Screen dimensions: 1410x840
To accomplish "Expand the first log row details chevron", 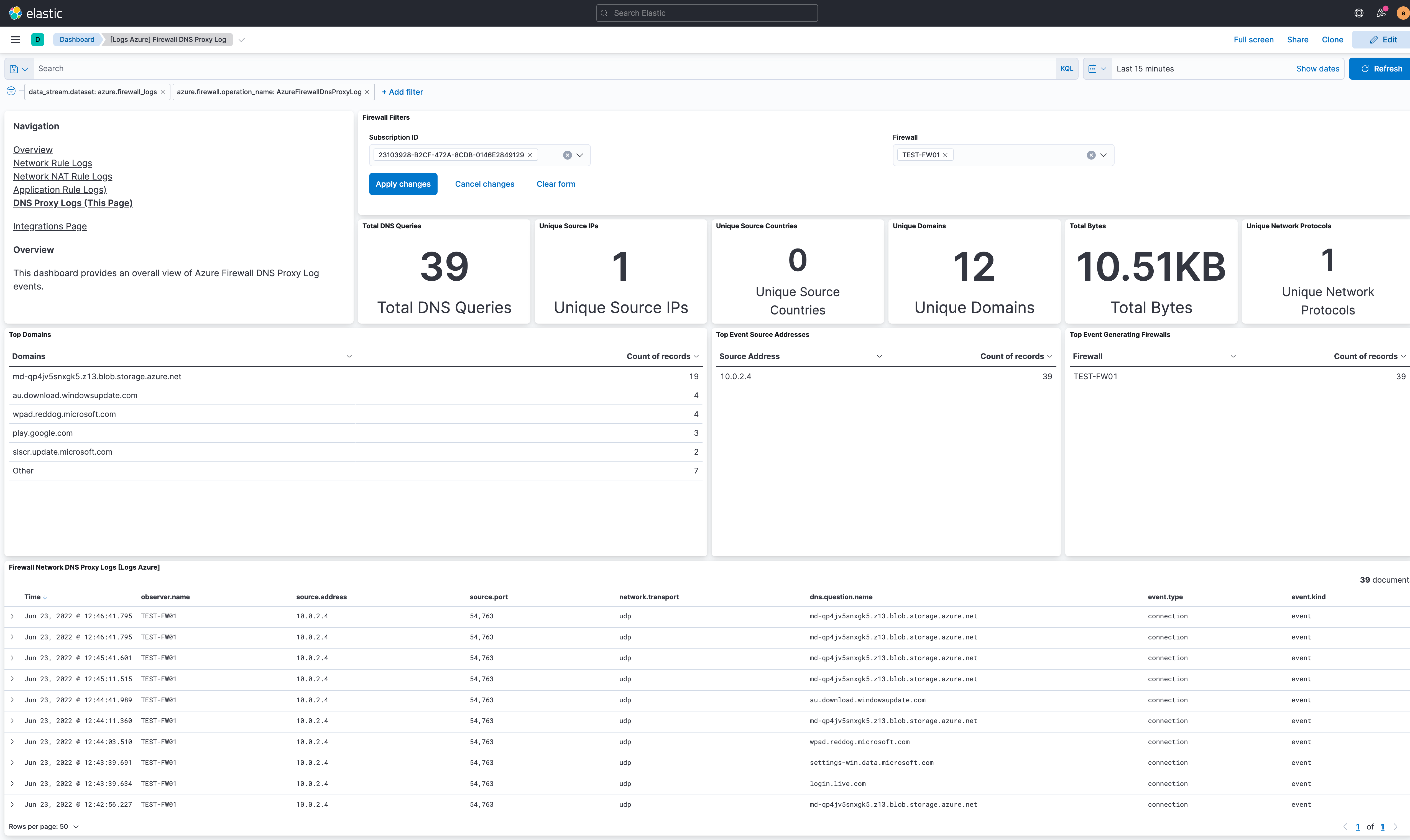I will [x=12, y=616].
